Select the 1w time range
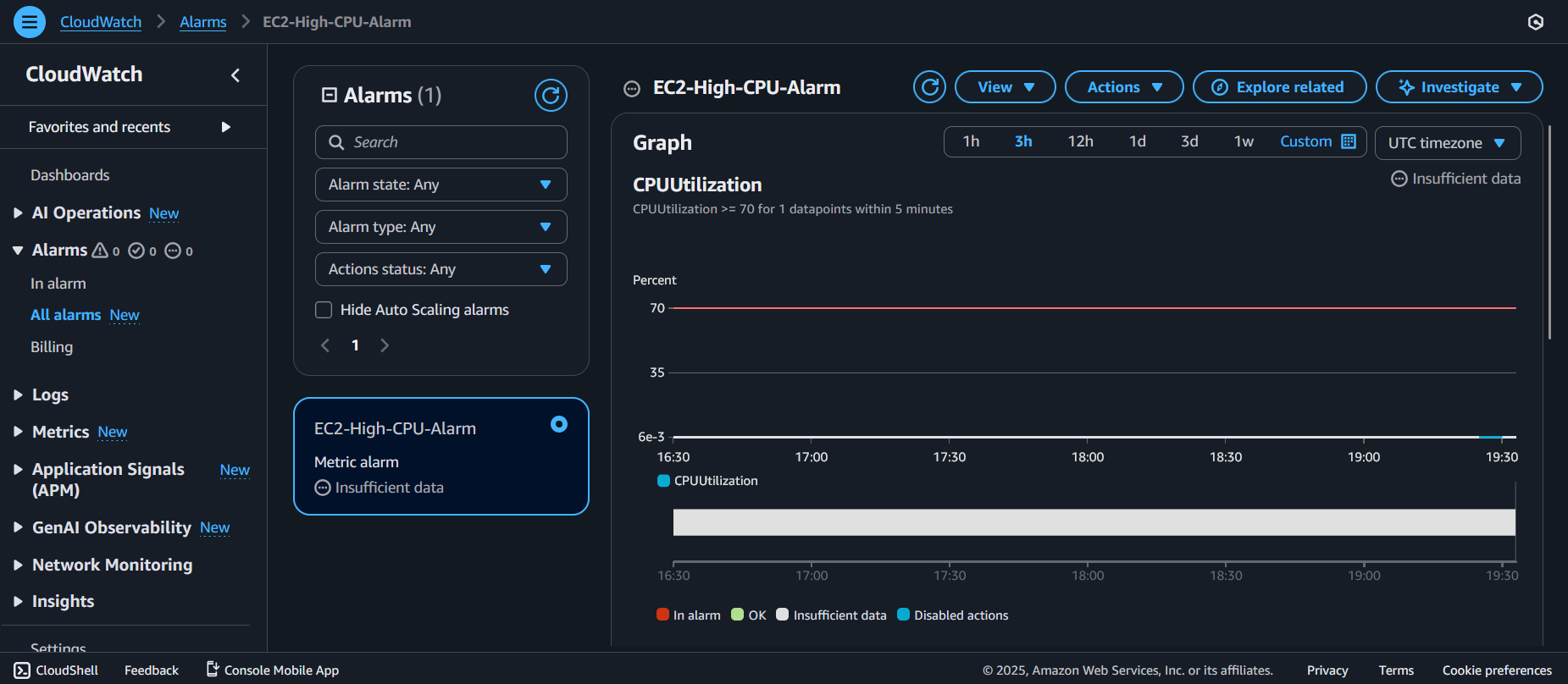 (1244, 141)
